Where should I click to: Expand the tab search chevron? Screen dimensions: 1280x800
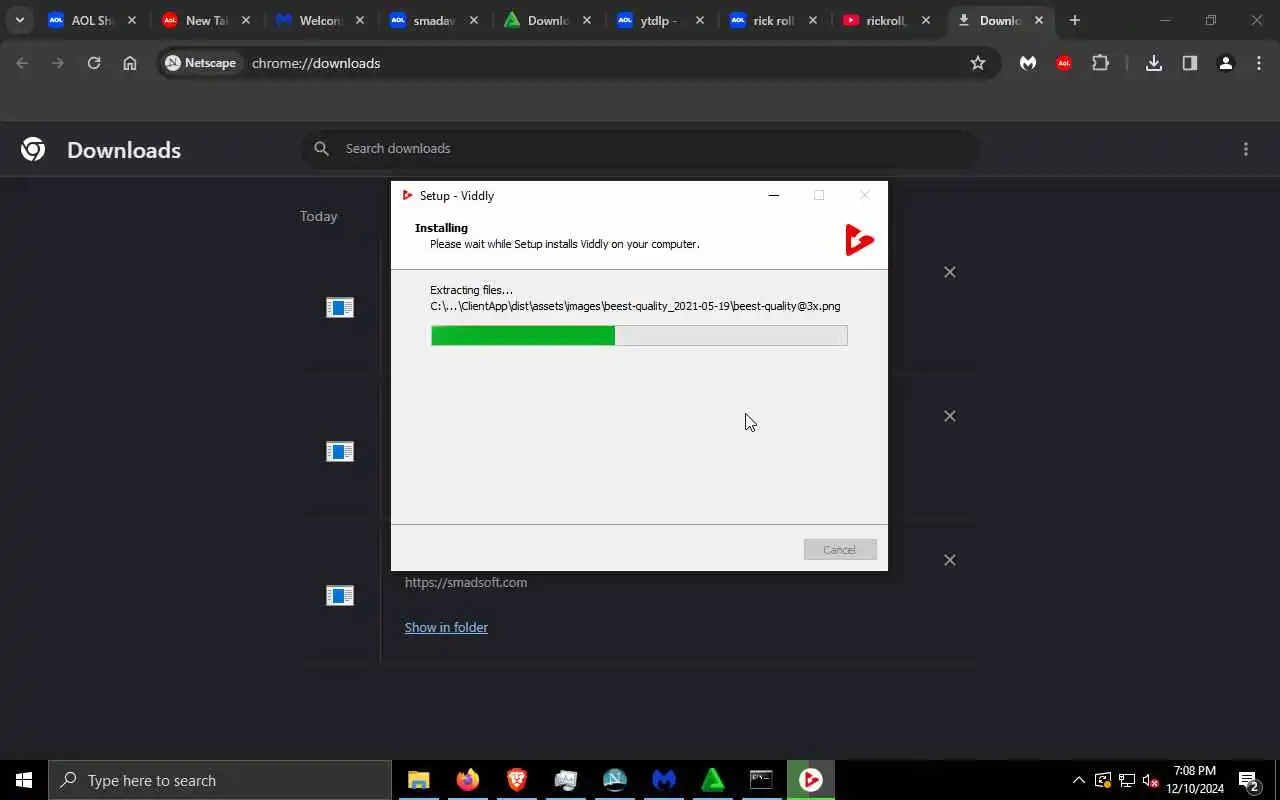coord(19,20)
